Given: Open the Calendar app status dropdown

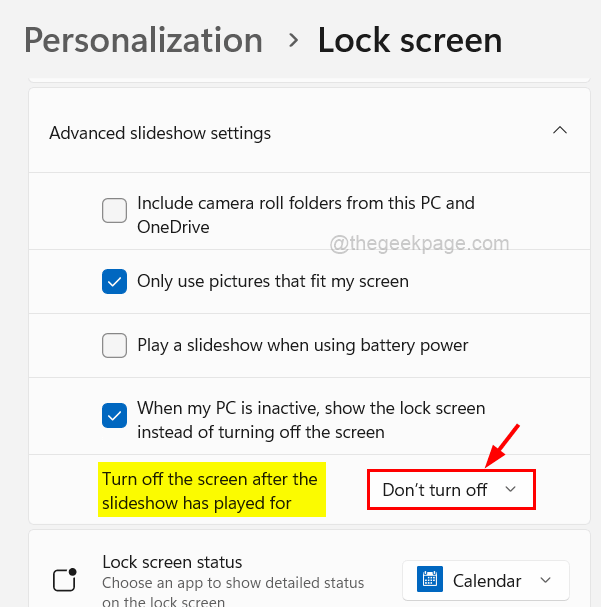Looking at the screenshot, I should tap(486, 580).
